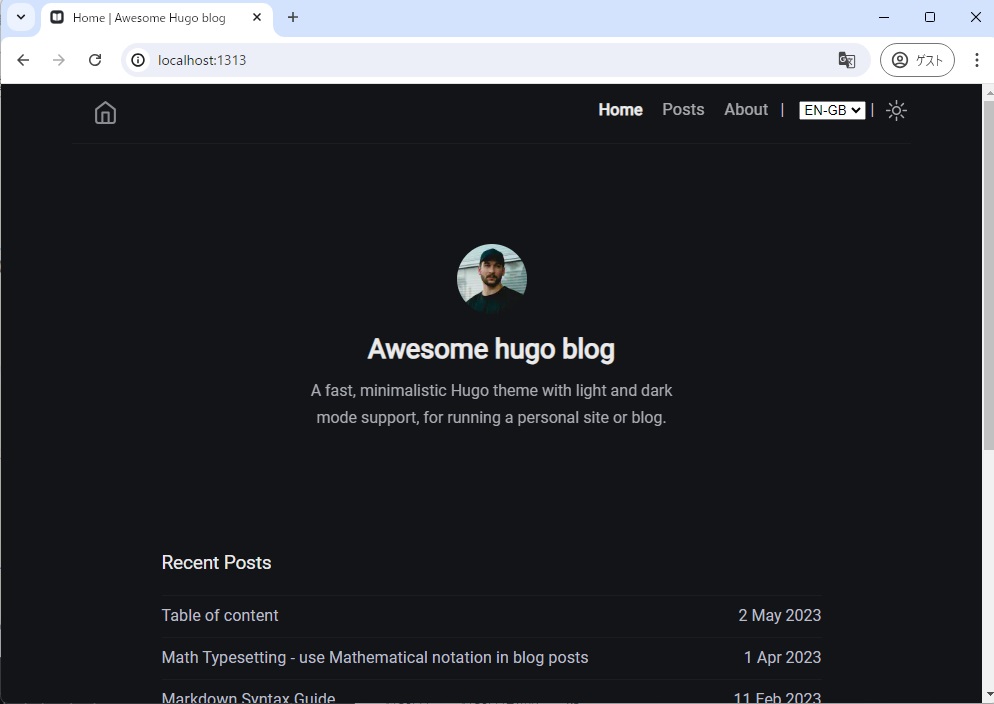The height and width of the screenshot is (704, 994).
Task: Click the page's vertical scrollbar thumb
Action: point(988,276)
